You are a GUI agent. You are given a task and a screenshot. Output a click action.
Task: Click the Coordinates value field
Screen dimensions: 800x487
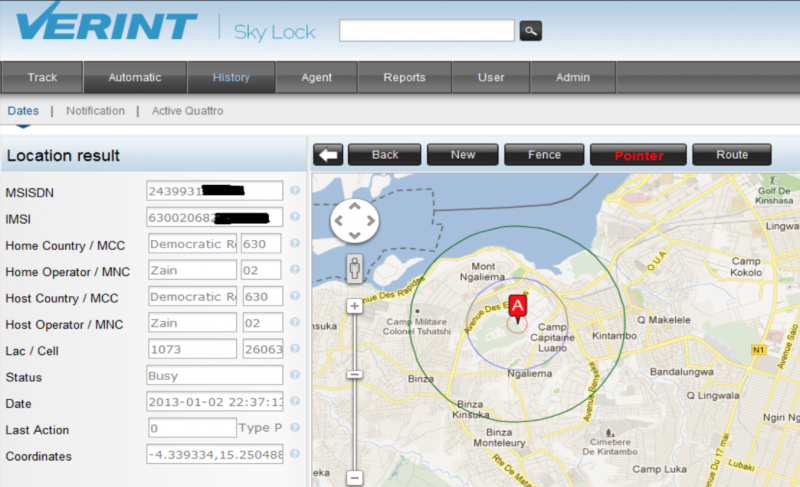(214, 454)
